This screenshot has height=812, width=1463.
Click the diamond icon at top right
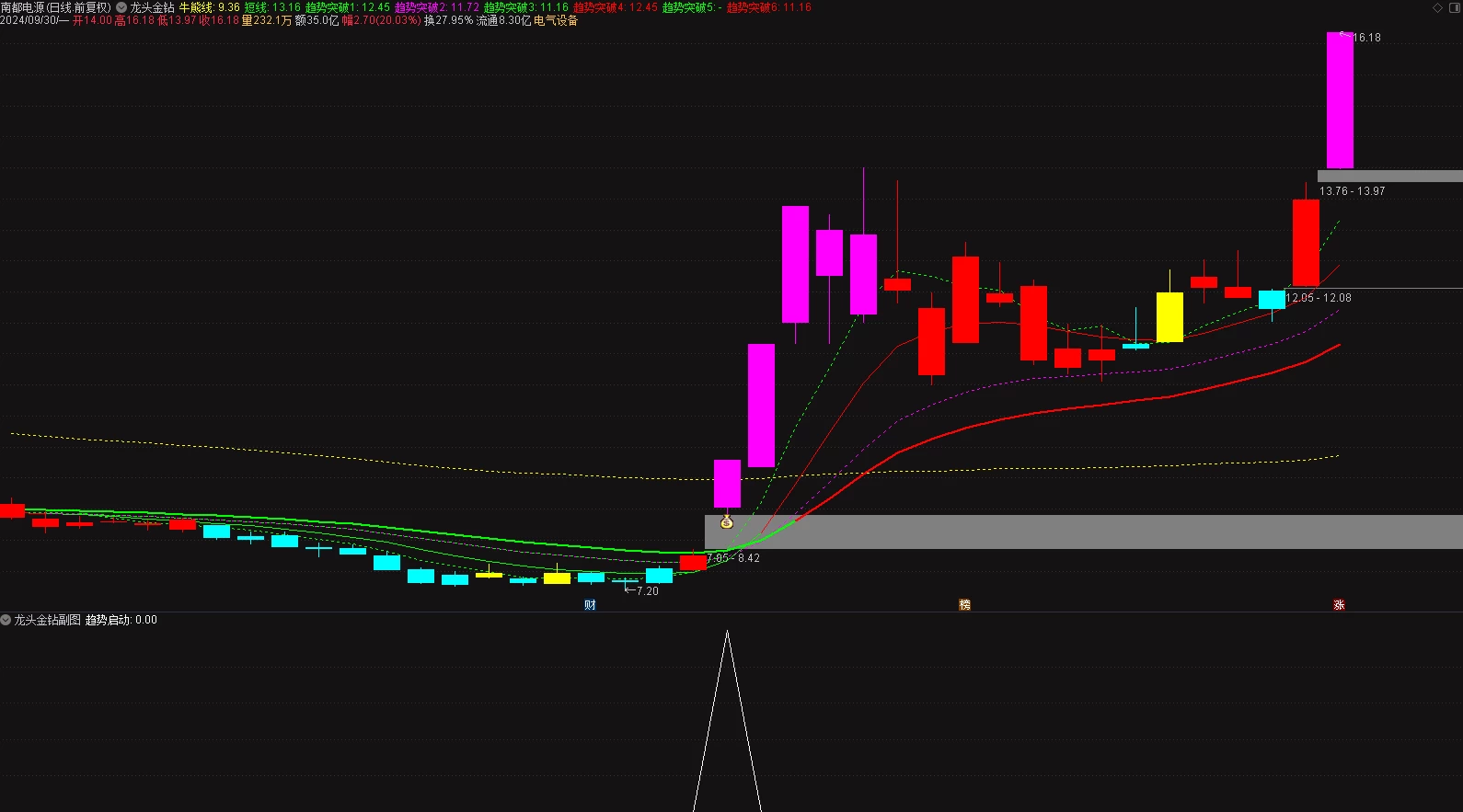coord(1438,7)
